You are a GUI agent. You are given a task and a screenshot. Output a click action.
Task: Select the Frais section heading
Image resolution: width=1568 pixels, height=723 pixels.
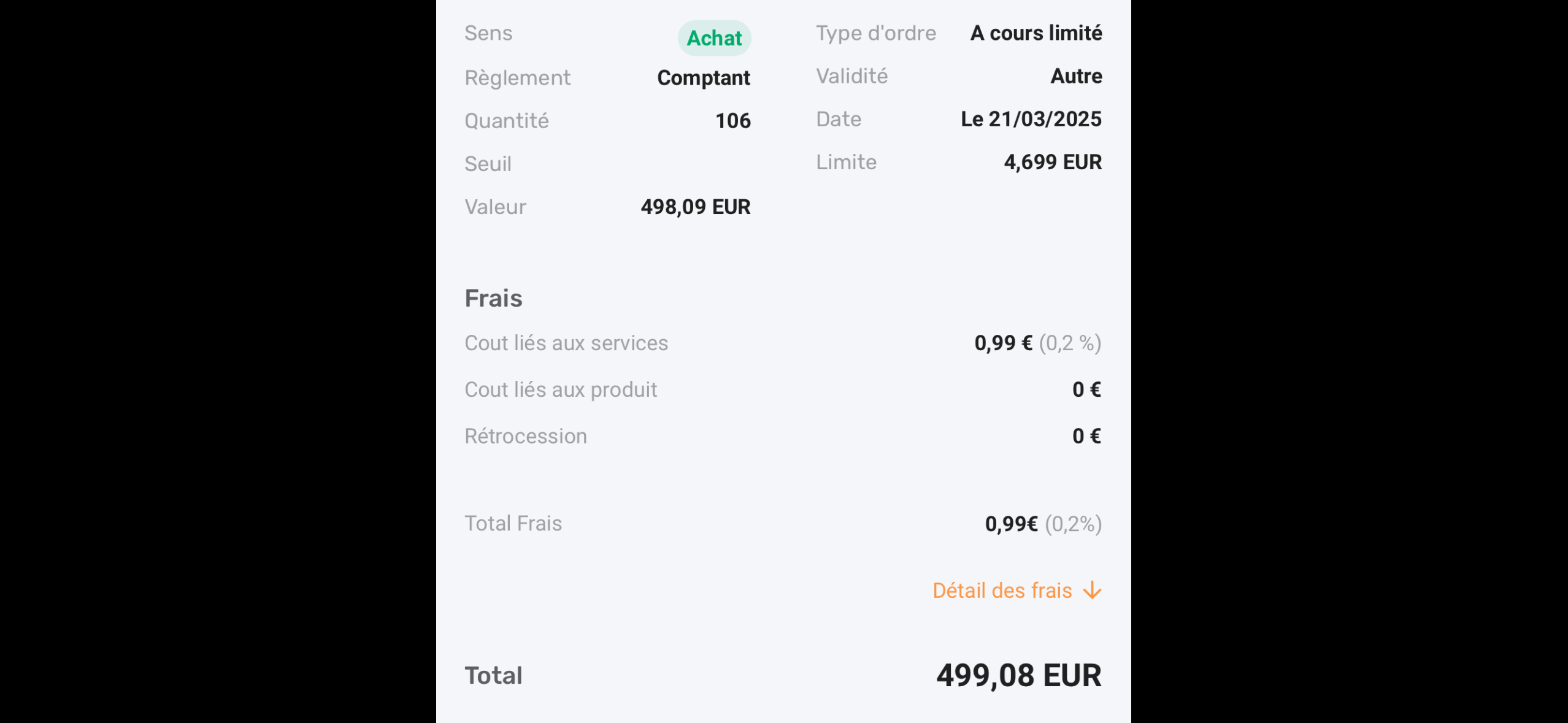[493, 298]
